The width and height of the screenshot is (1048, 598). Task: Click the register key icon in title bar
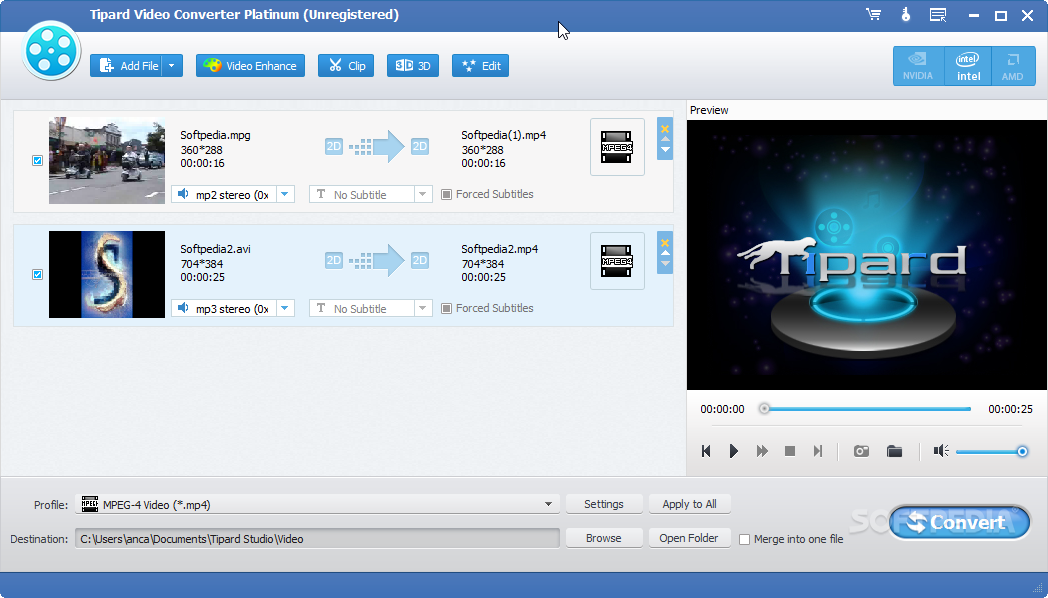[x=906, y=15]
